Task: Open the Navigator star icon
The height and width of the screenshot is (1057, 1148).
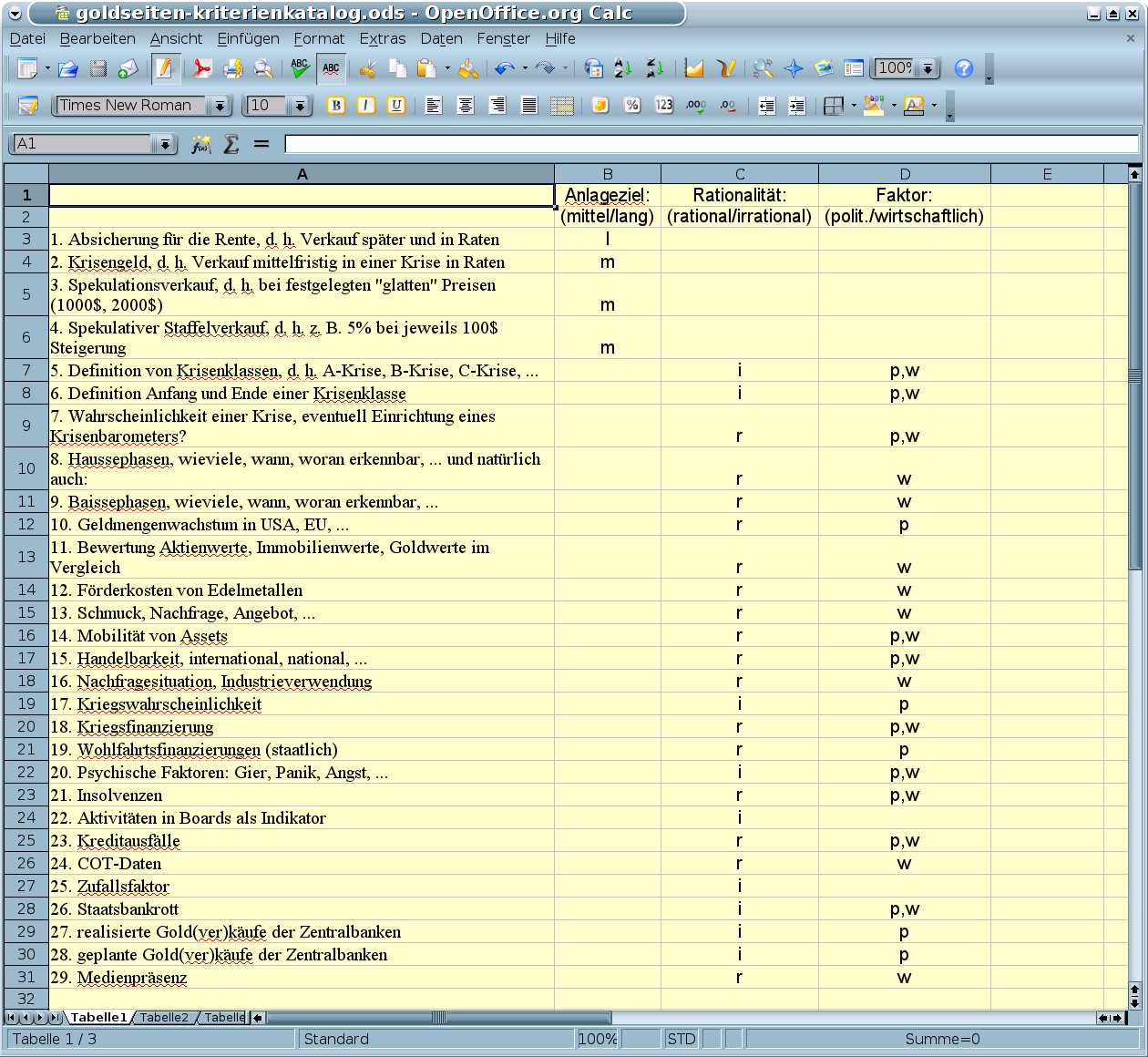Action: [x=794, y=68]
